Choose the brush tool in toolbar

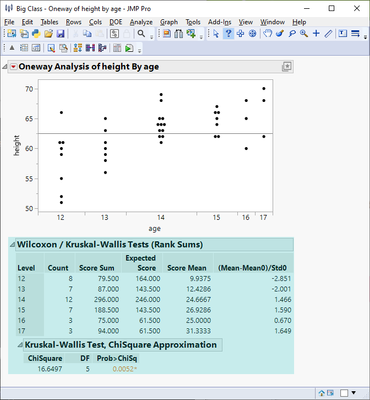[280, 34]
